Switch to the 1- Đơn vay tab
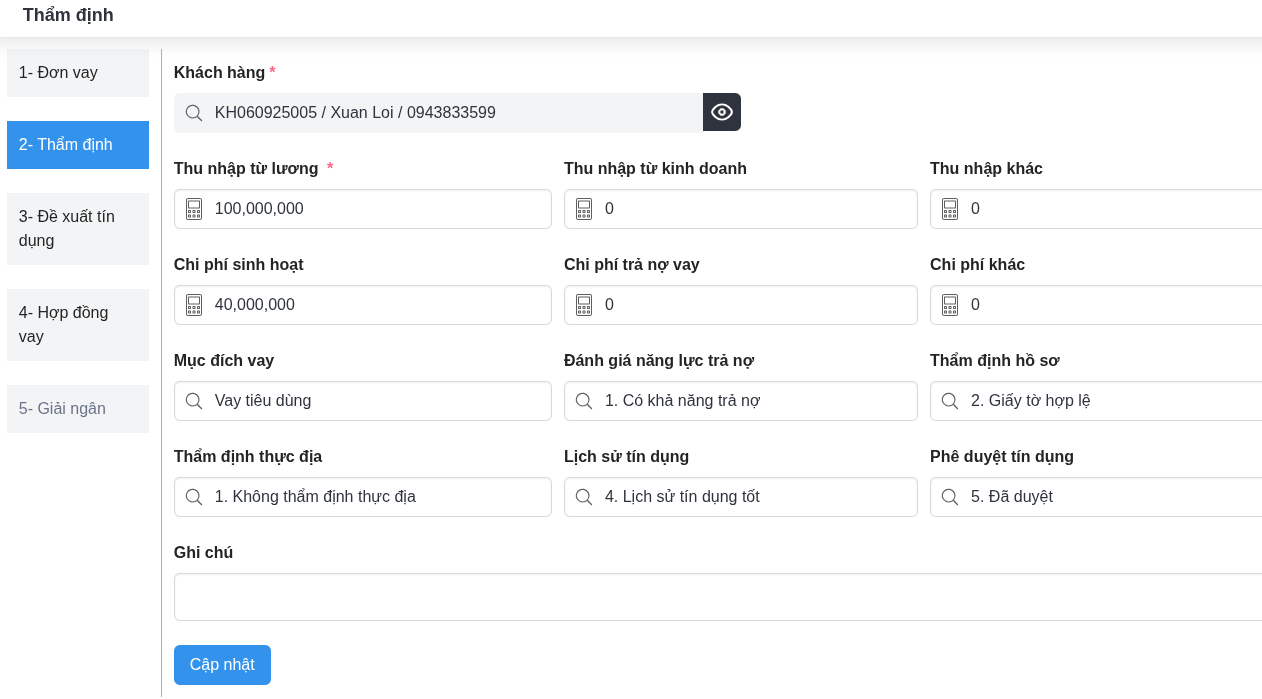Screen dimensions: 1262x699 pos(78,73)
